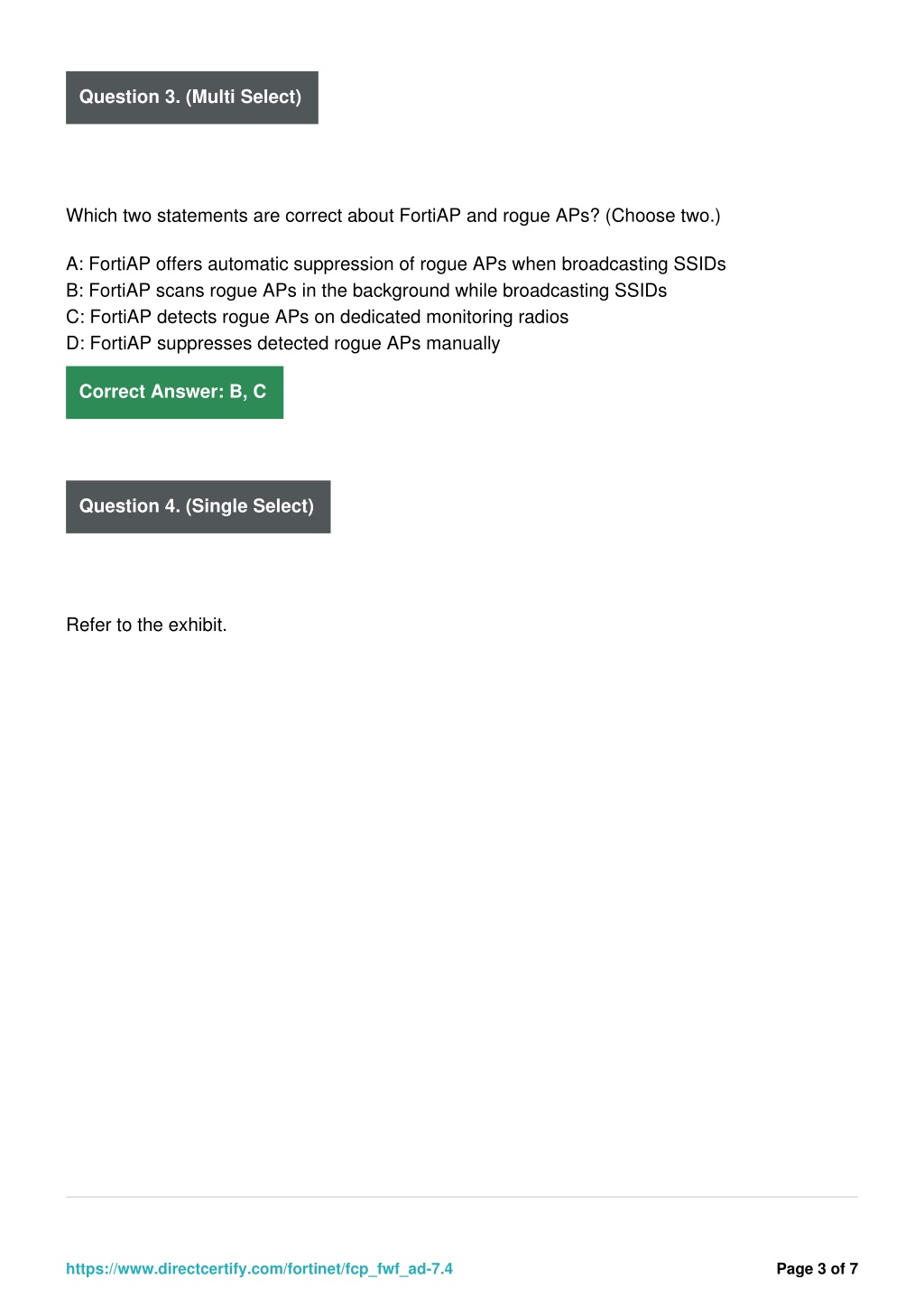Click 'SSIDs' at the end of option A
This screenshot has width=924, height=1307.
(x=699, y=264)
